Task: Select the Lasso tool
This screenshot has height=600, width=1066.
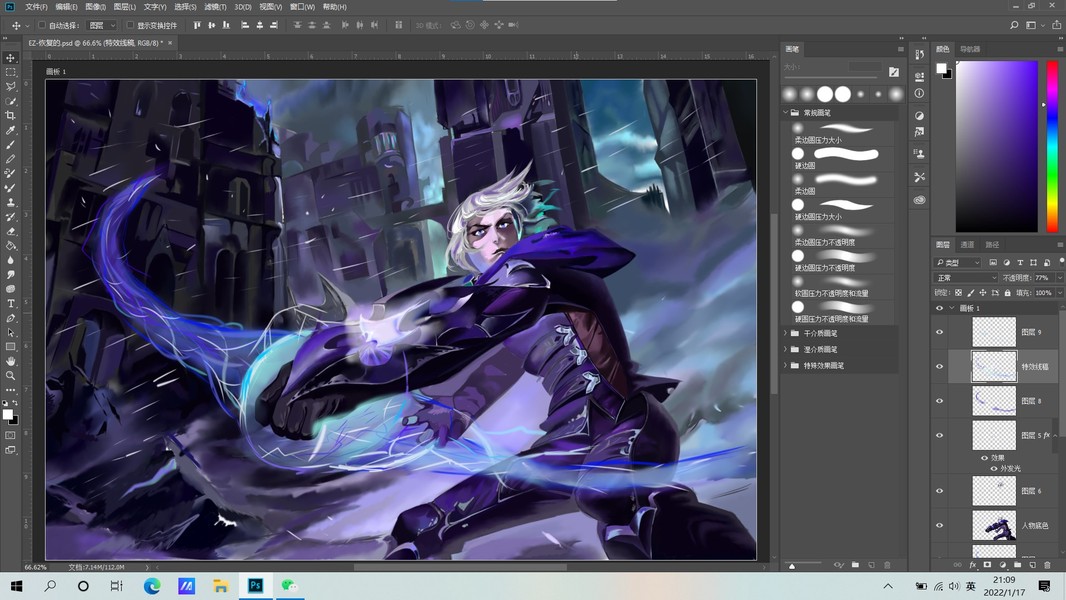Action: pos(10,86)
